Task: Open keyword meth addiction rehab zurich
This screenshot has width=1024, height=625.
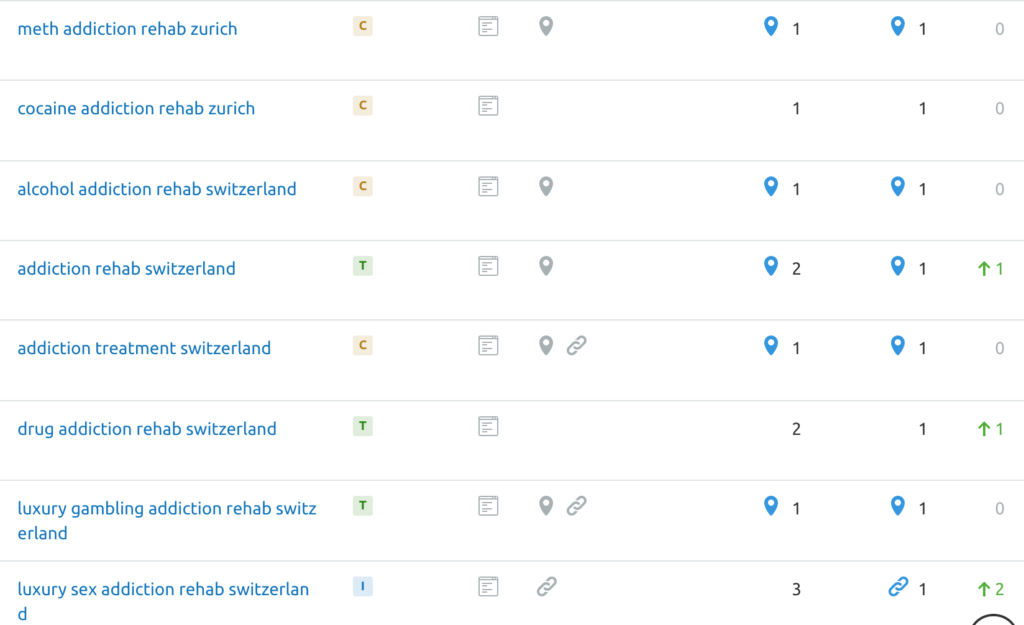Action: (x=127, y=29)
